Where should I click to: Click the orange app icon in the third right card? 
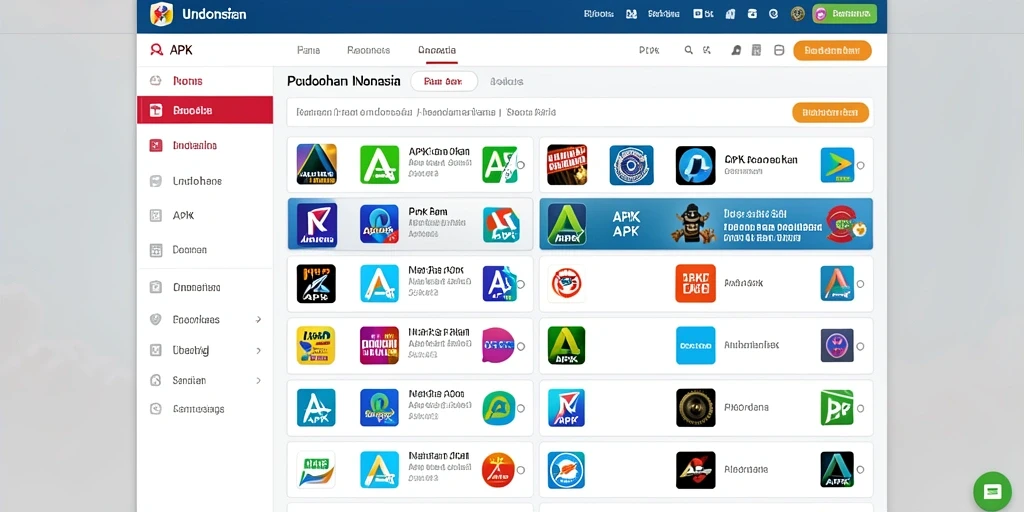tap(696, 283)
